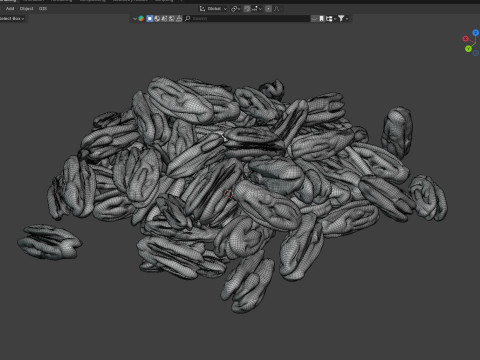Click the proportional falloff curve icon

coord(277,9)
